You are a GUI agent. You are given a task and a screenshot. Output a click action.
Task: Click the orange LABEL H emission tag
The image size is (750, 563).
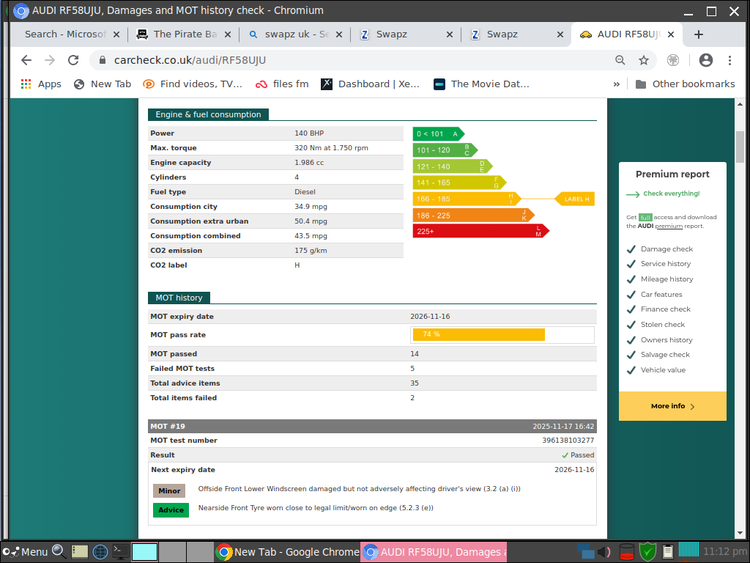click(575, 199)
